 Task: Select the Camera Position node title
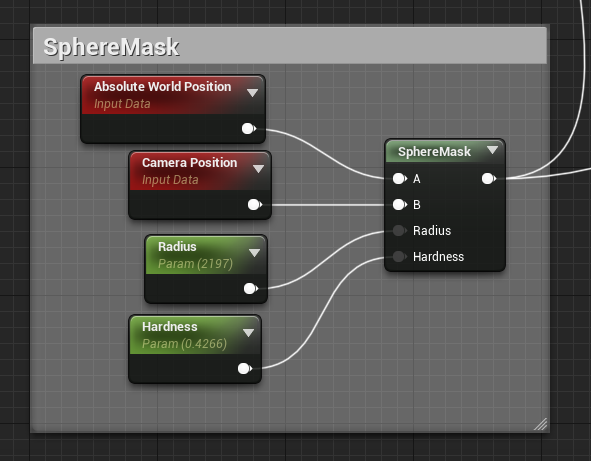pos(190,163)
